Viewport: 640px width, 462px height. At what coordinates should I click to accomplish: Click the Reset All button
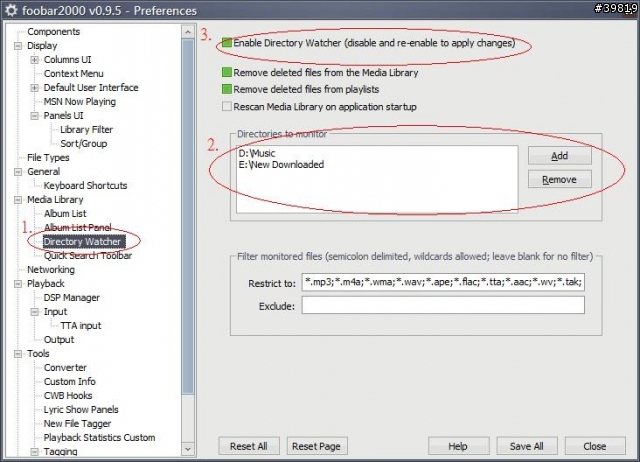[x=249, y=446]
